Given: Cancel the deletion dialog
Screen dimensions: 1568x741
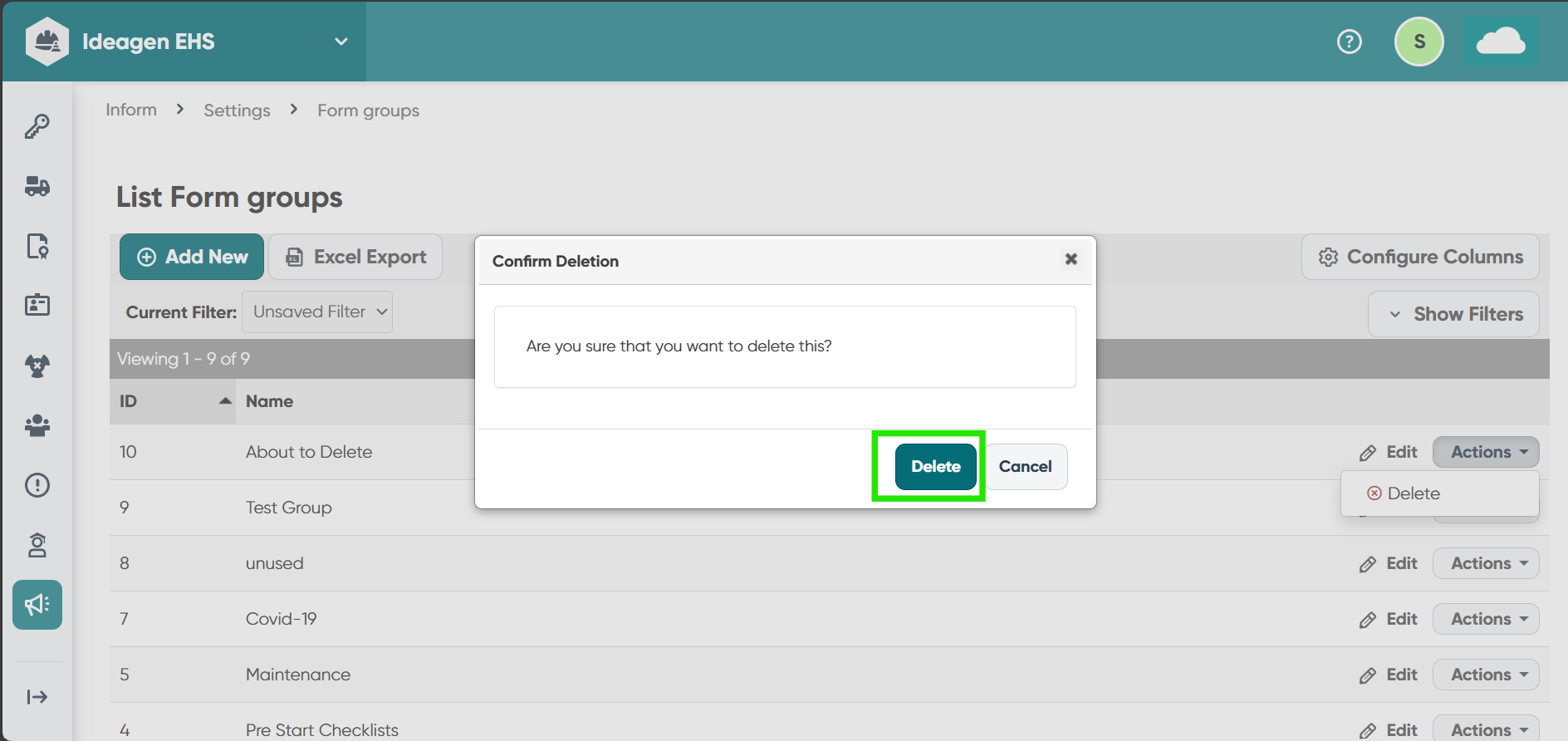Looking at the screenshot, I should click(x=1025, y=466).
